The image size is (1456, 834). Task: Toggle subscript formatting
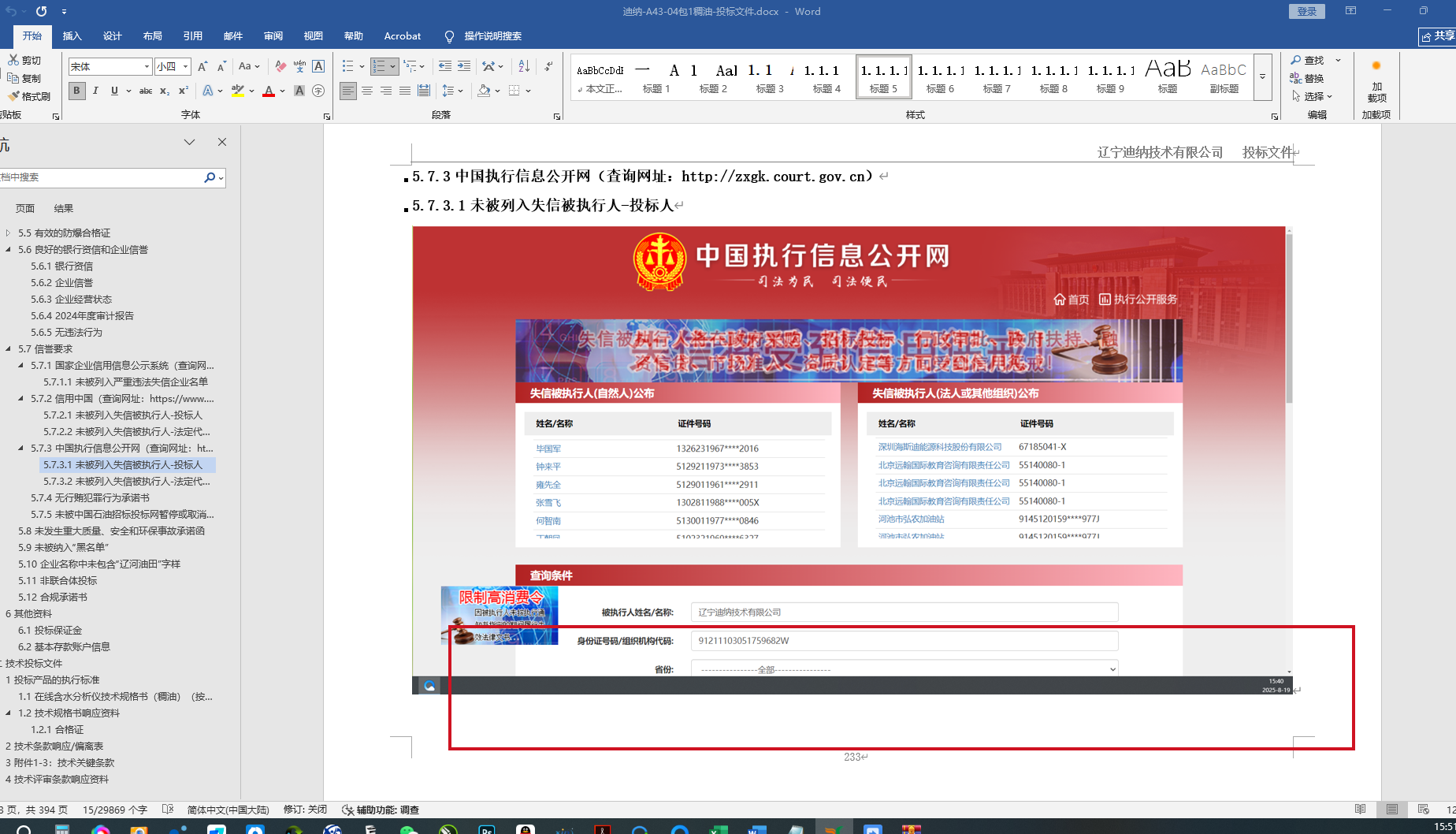pos(165,91)
